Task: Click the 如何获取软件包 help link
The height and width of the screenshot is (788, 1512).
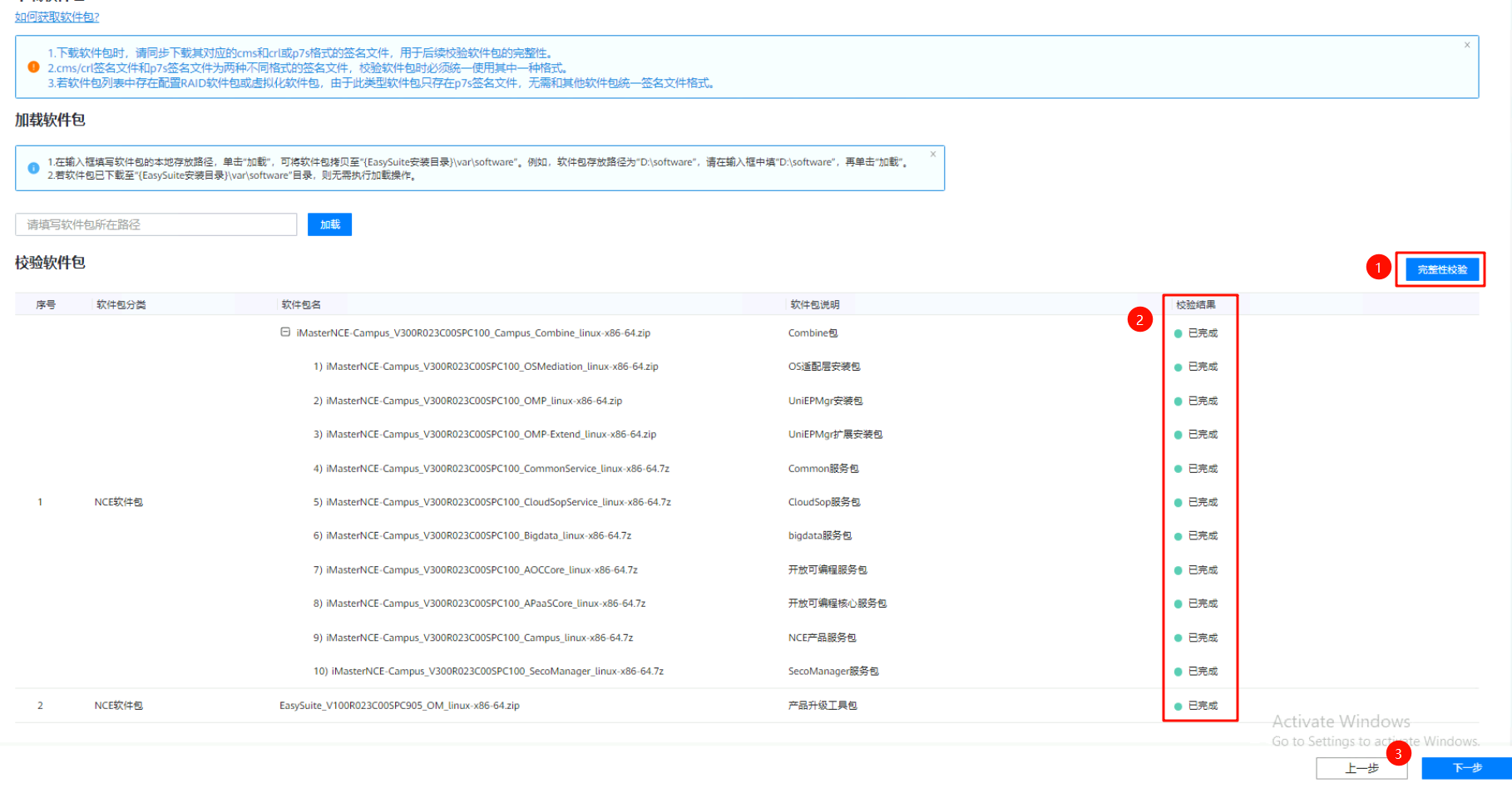Action: tap(57, 17)
